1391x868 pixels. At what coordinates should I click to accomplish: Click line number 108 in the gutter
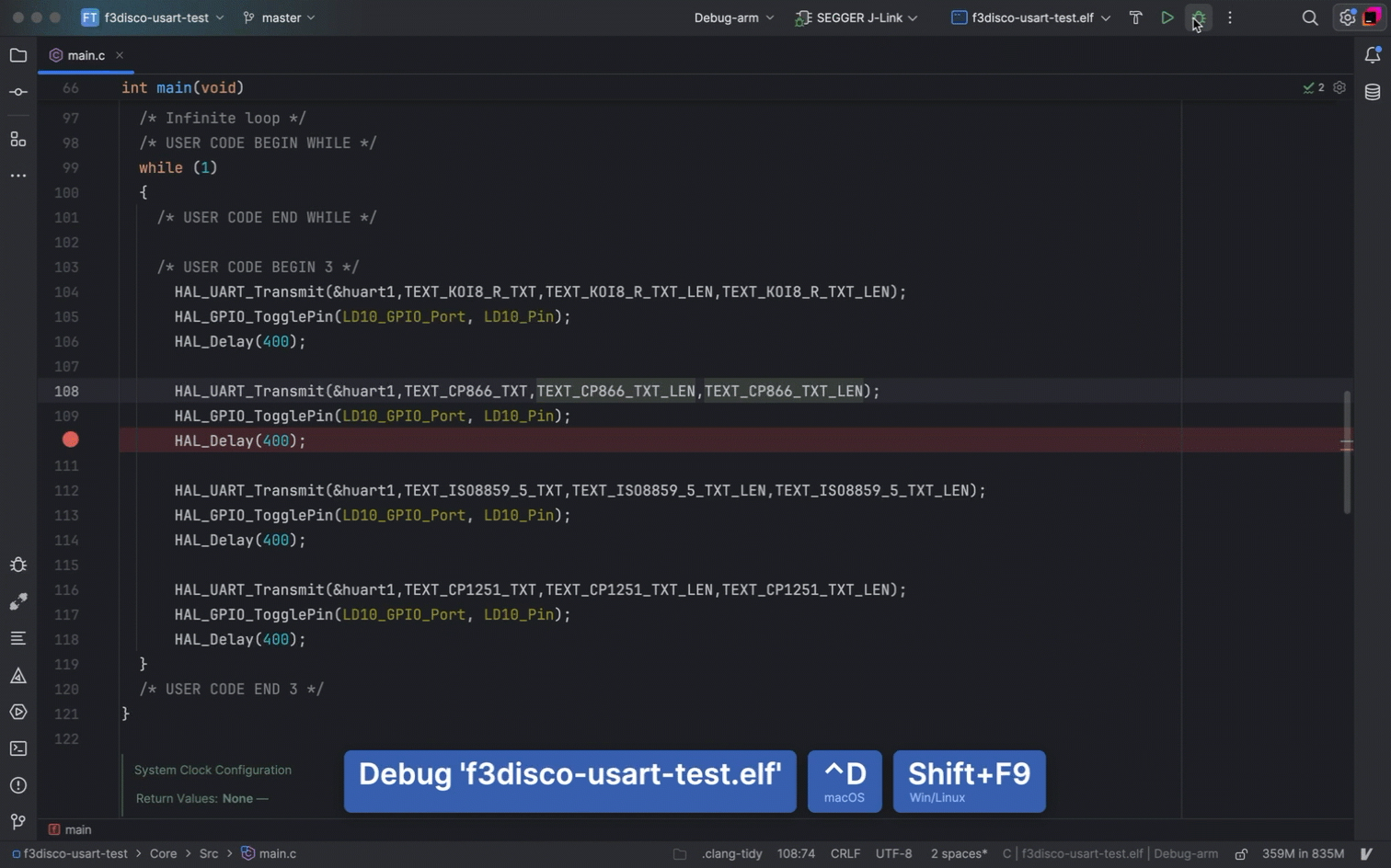[x=66, y=392]
